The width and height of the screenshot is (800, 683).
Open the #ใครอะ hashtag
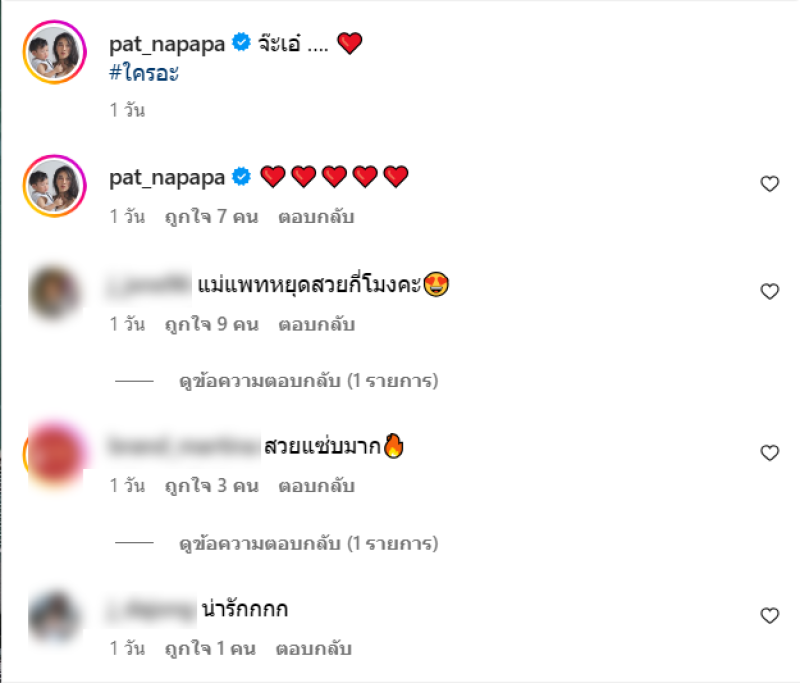click(x=144, y=73)
